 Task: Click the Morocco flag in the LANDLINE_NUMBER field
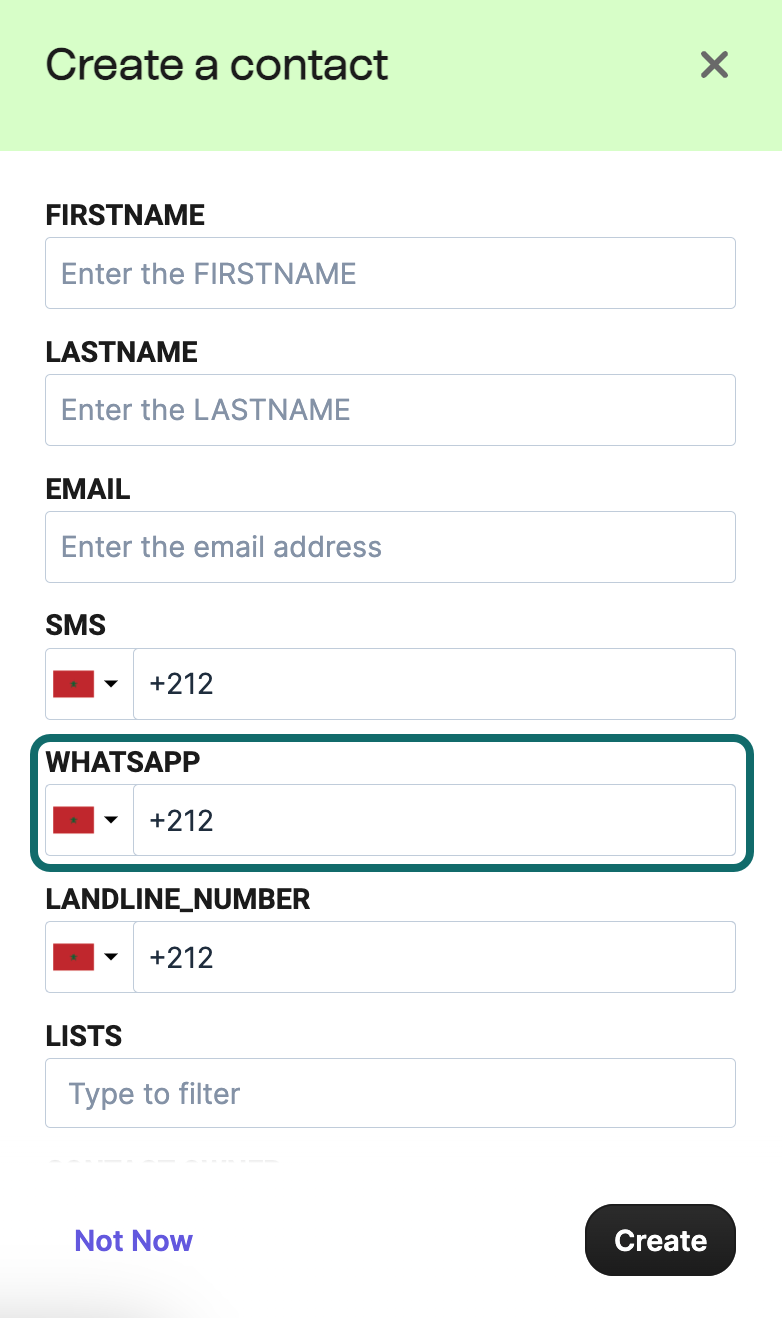(x=72, y=956)
